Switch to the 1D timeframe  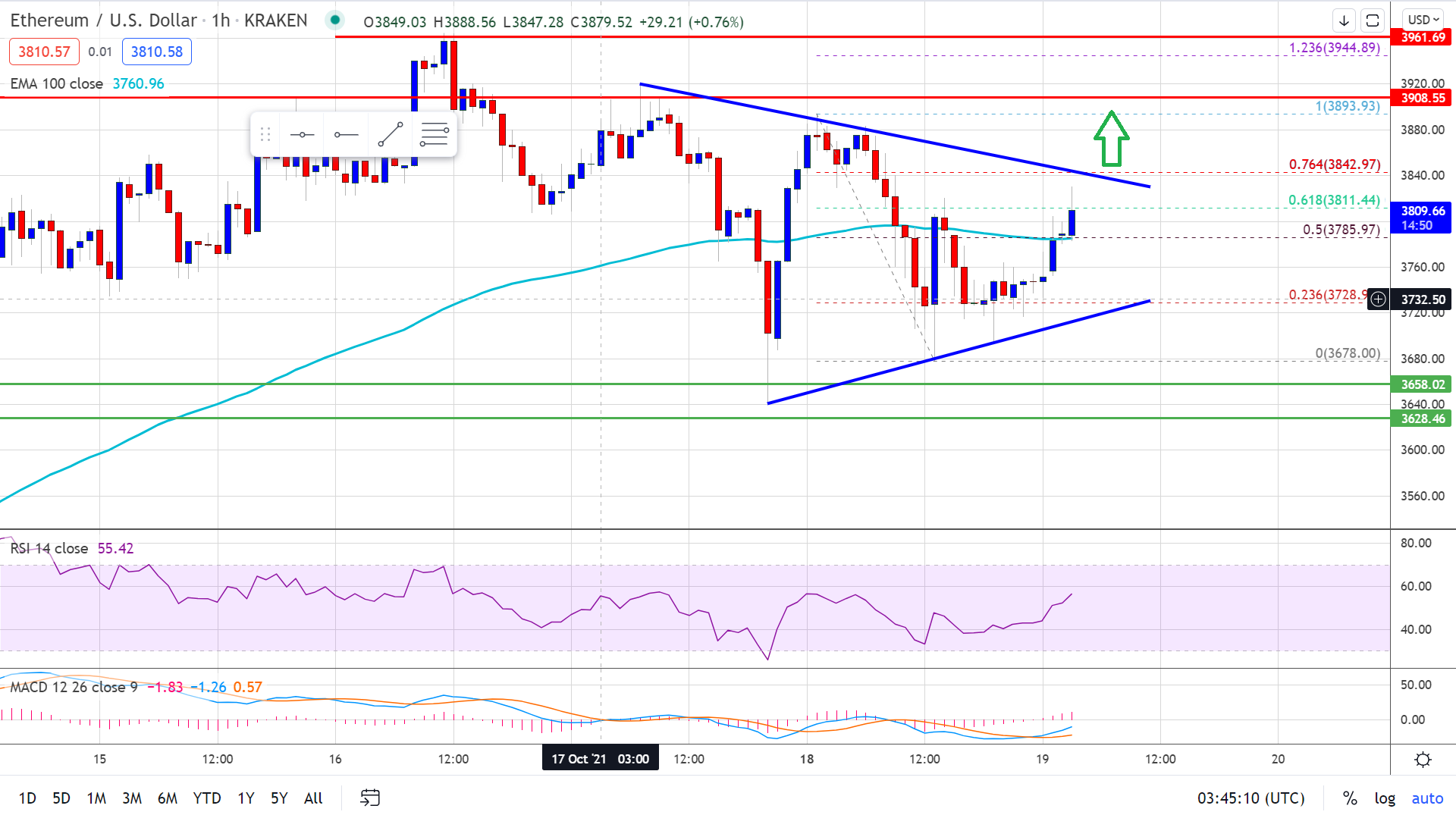(x=27, y=798)
